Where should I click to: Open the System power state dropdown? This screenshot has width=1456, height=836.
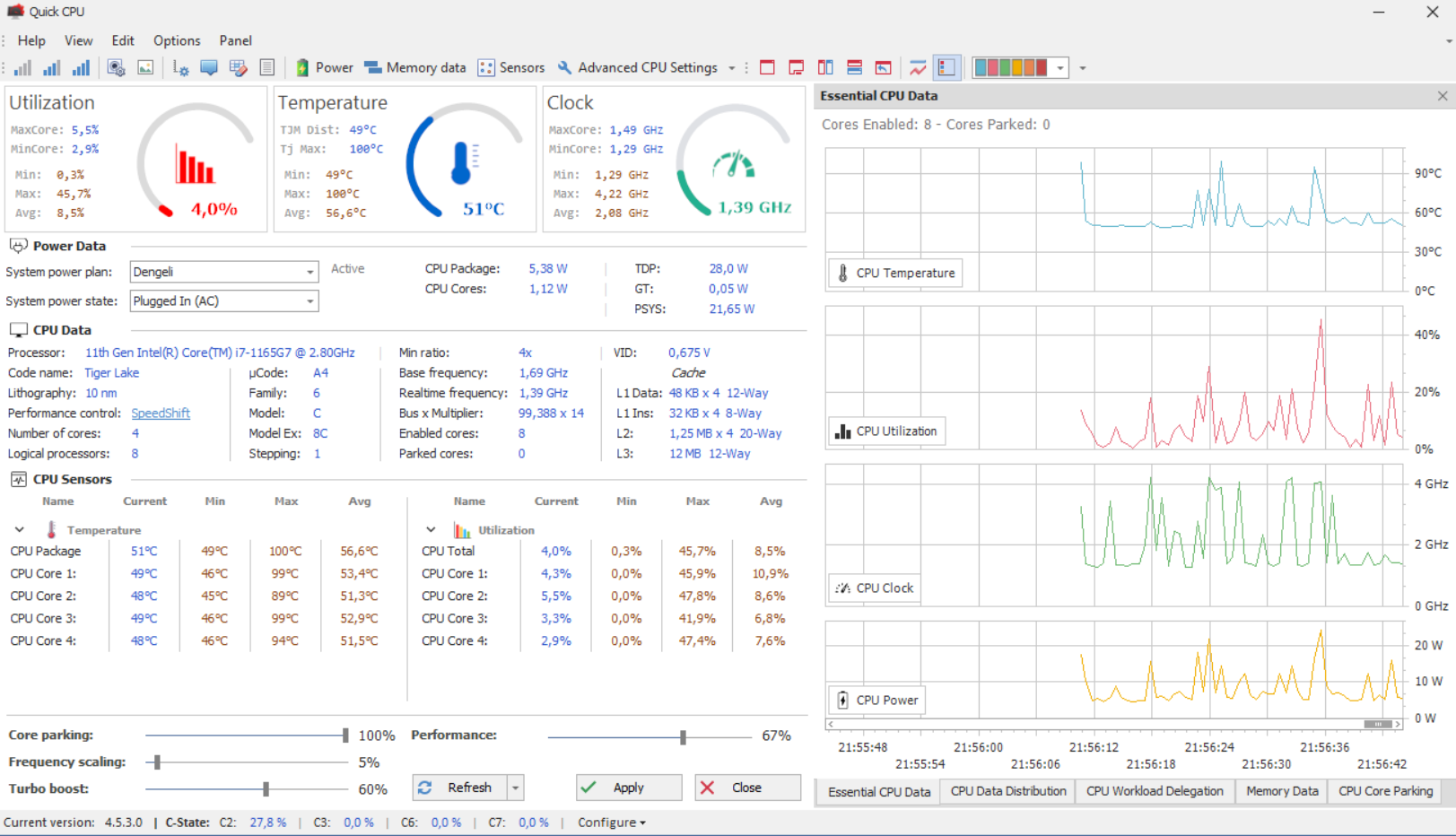point(224,301)
